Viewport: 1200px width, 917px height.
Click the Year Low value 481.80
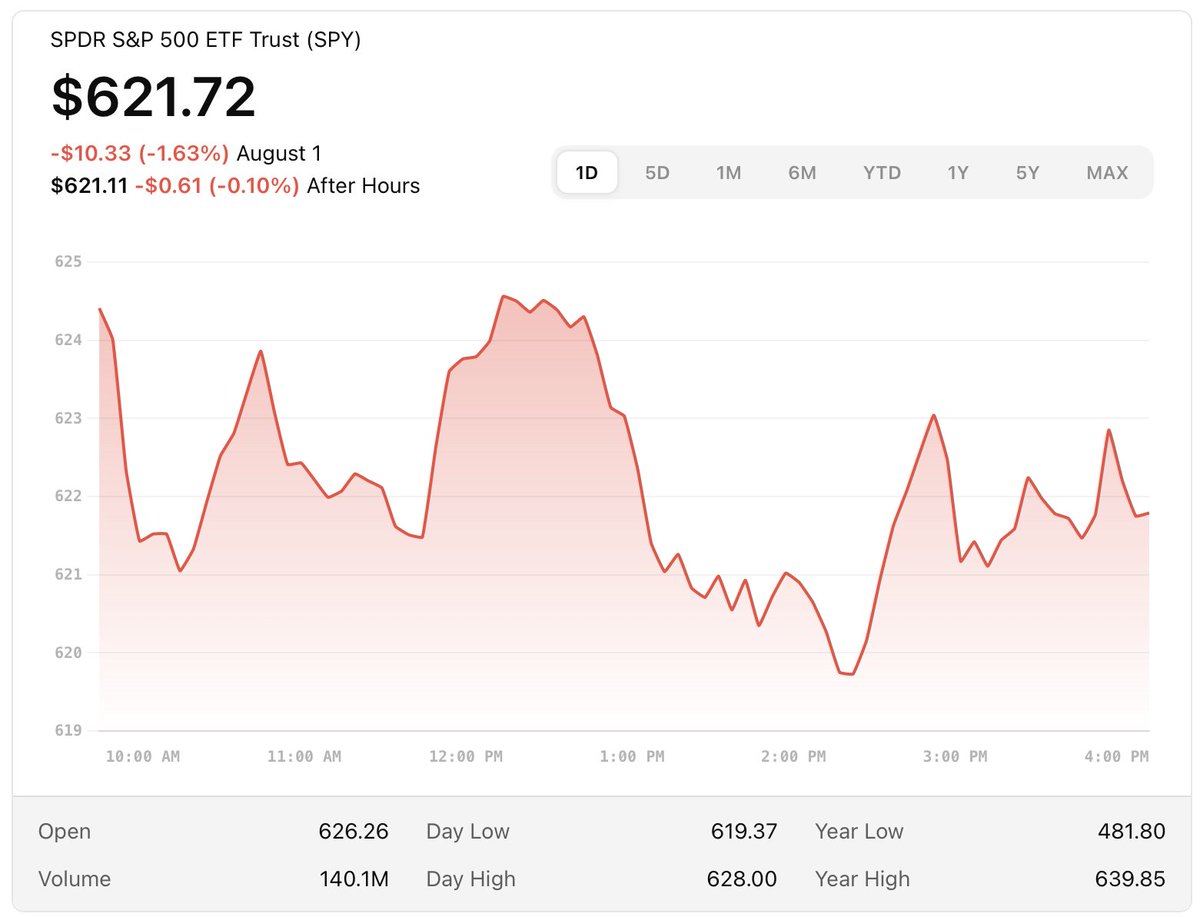(1131, 832)
